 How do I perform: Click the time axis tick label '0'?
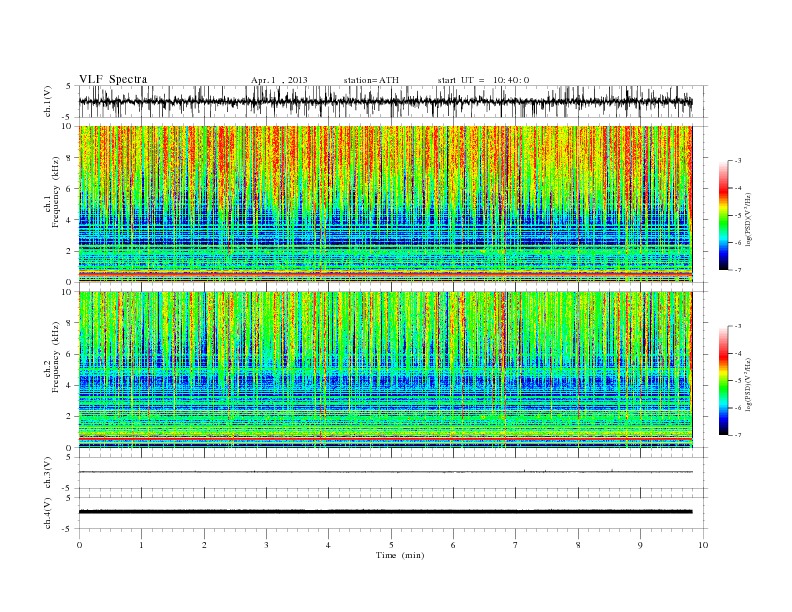coord(79,545)
